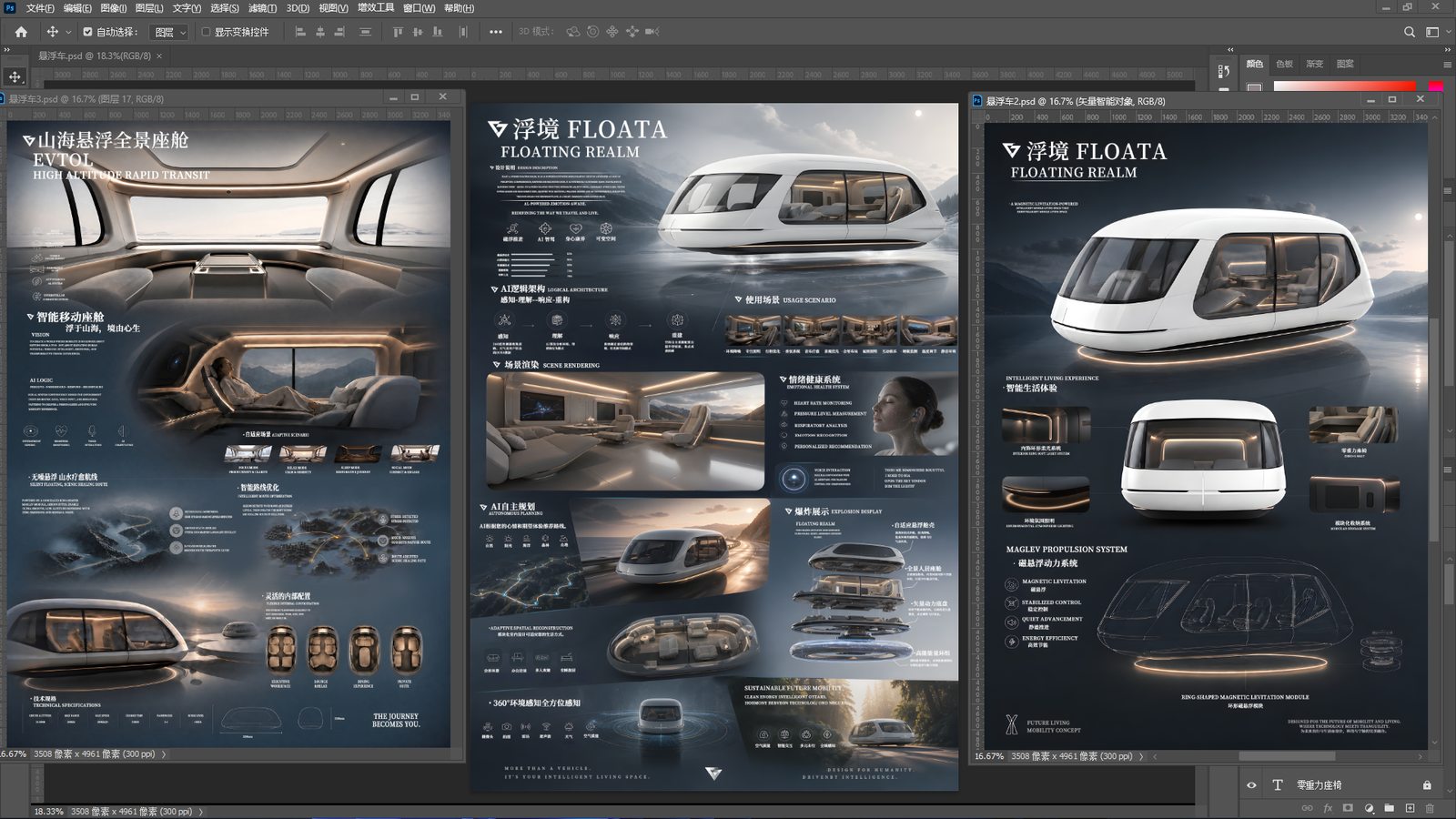1456x819 pixels.
Task: Click the History panel icon
Action: [1224, 71]
